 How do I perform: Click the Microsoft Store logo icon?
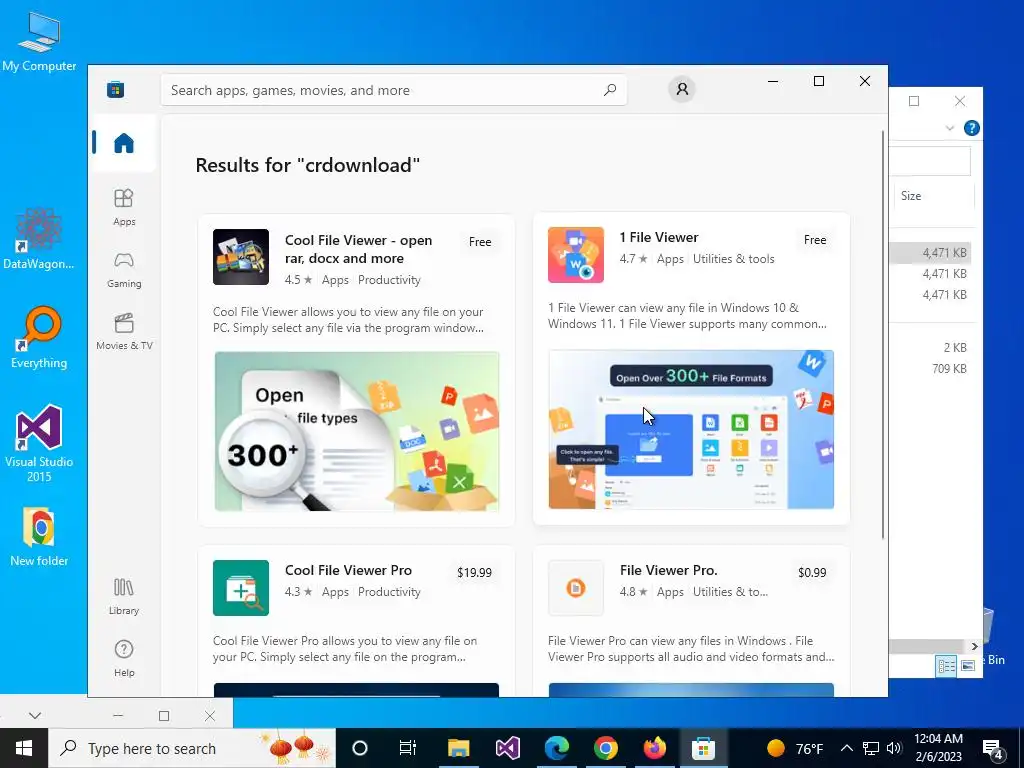[116, 89]
